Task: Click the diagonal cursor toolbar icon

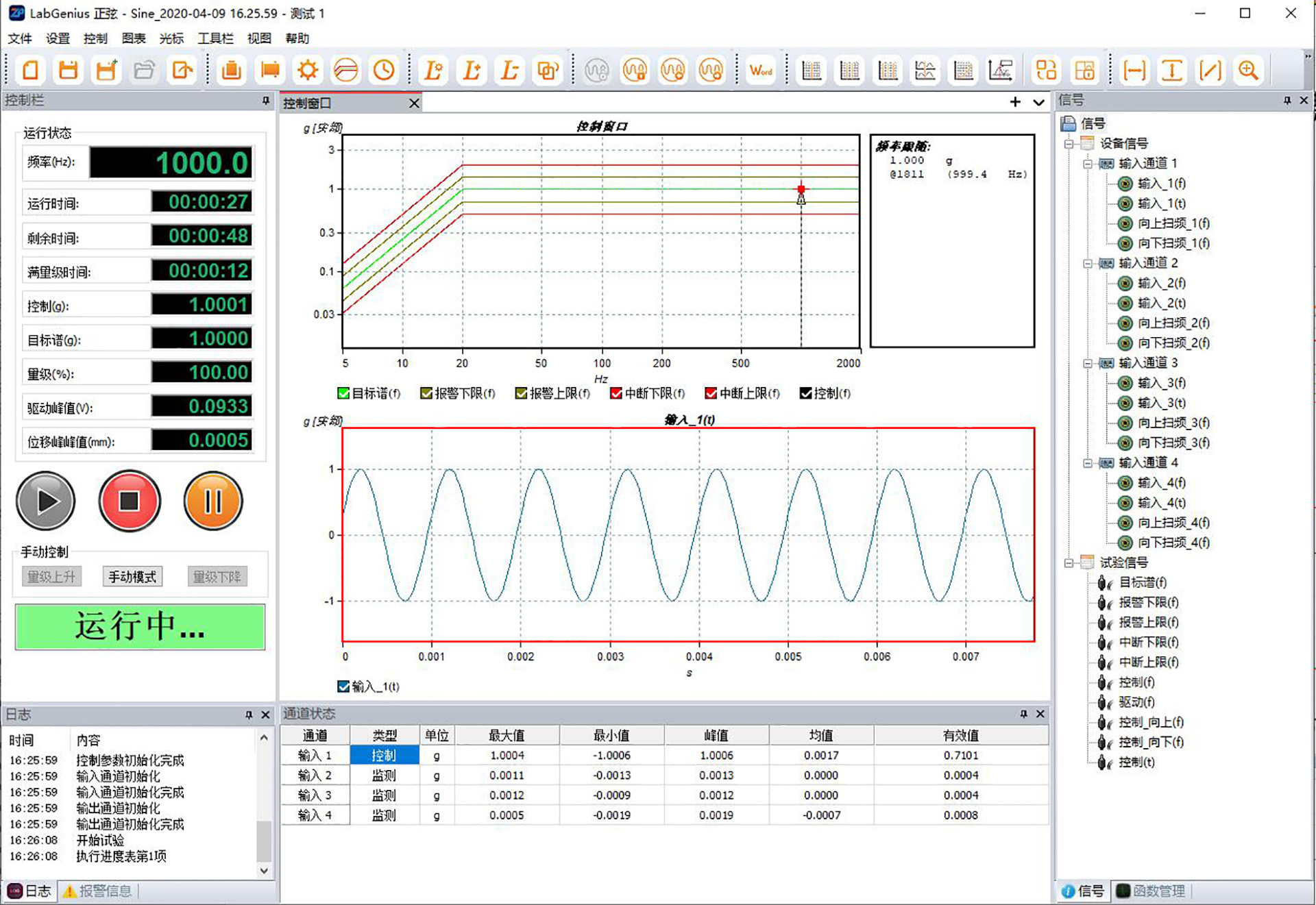Action: 1210,70
